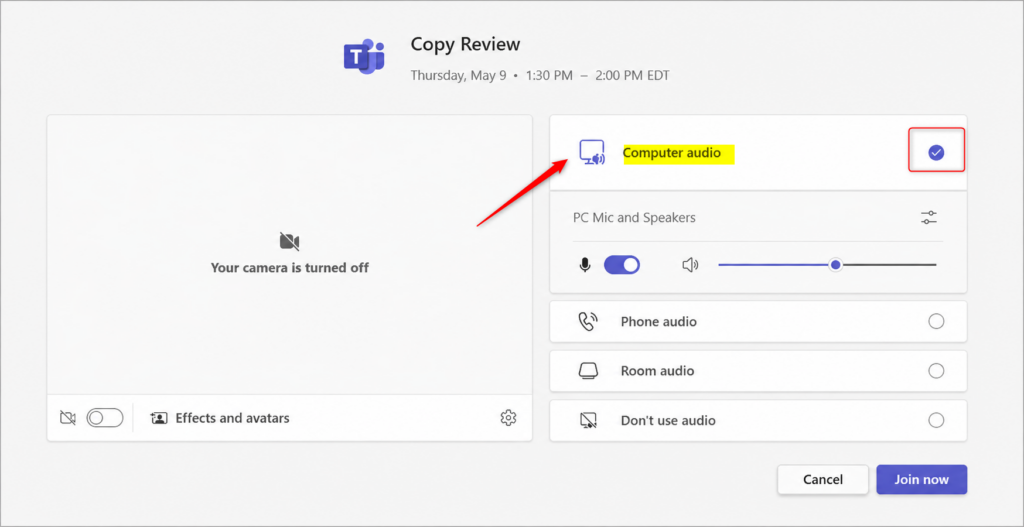Select the Don't use audio radio button

[936, 421]
